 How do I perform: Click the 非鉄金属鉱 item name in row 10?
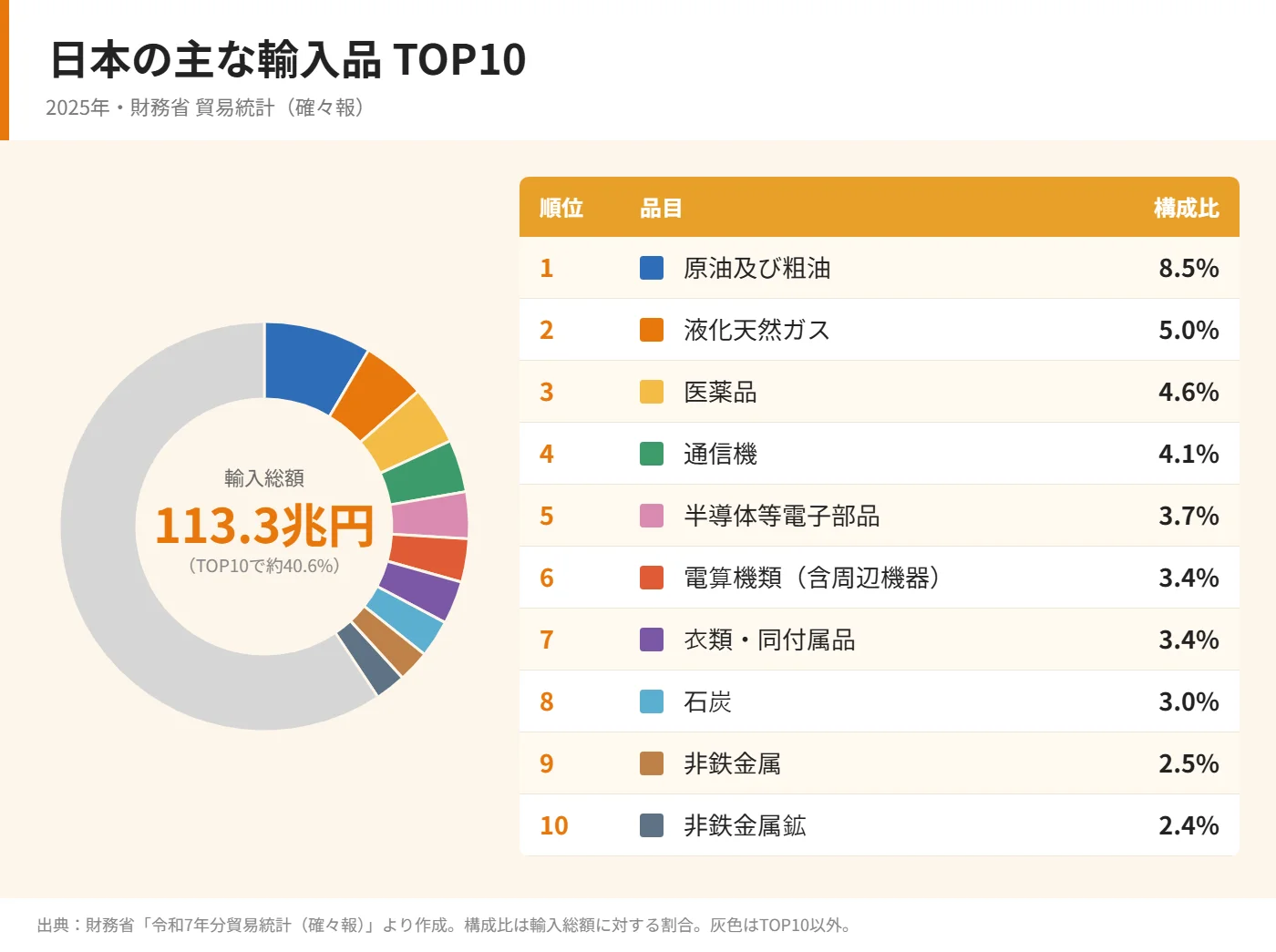tap(746, 825)
